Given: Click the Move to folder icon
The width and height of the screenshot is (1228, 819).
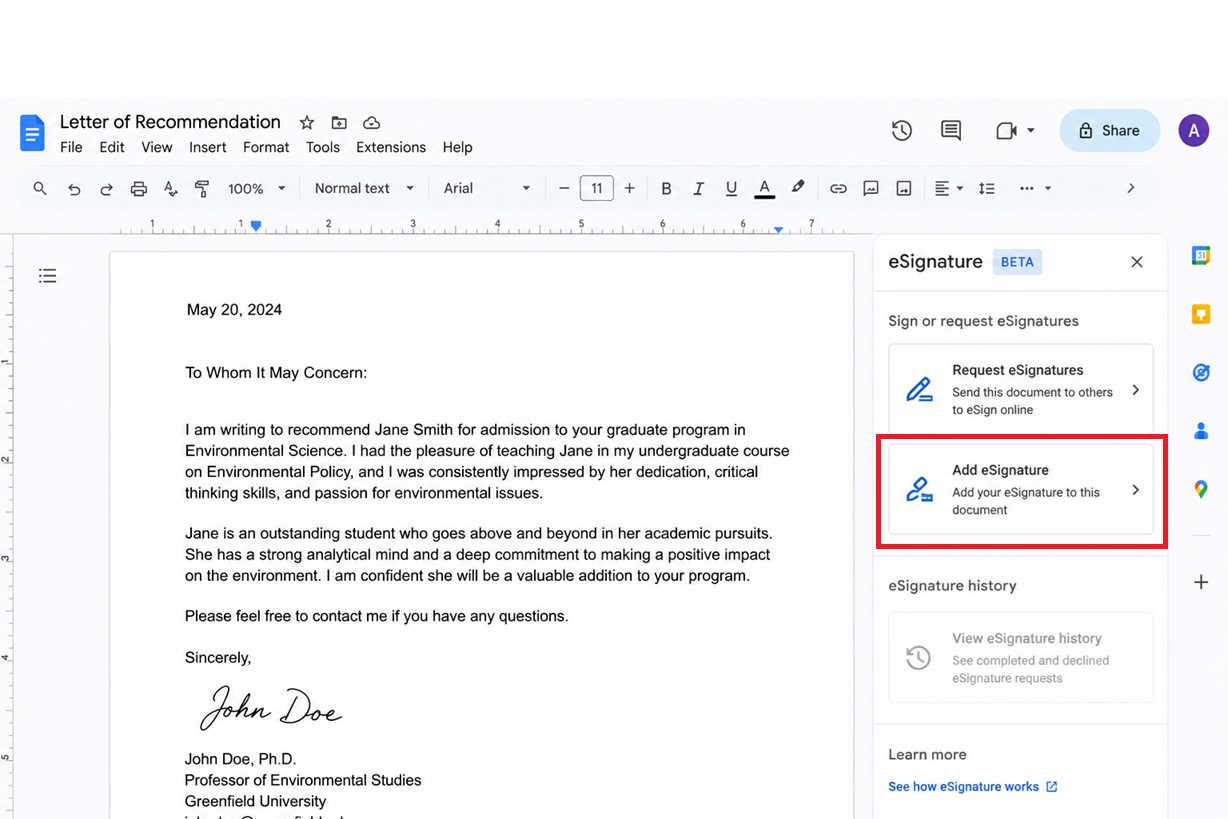Looking at the screenshot, I should 339,123.
